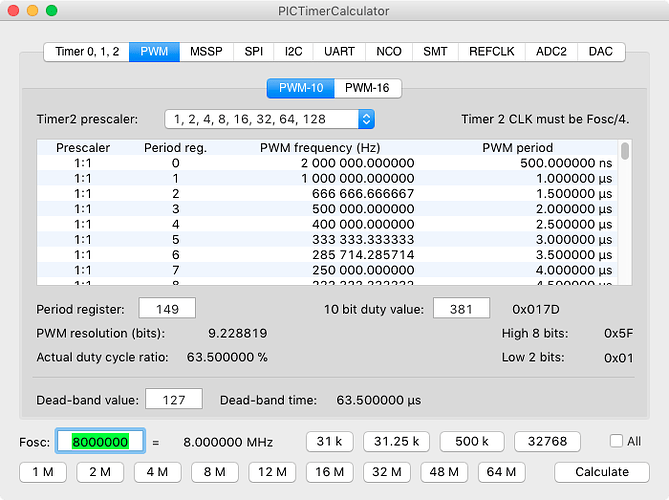The width and height of the screenshot is (669, 500).
Task: Click the 10 bit duty value field
Action: (461, 308)
